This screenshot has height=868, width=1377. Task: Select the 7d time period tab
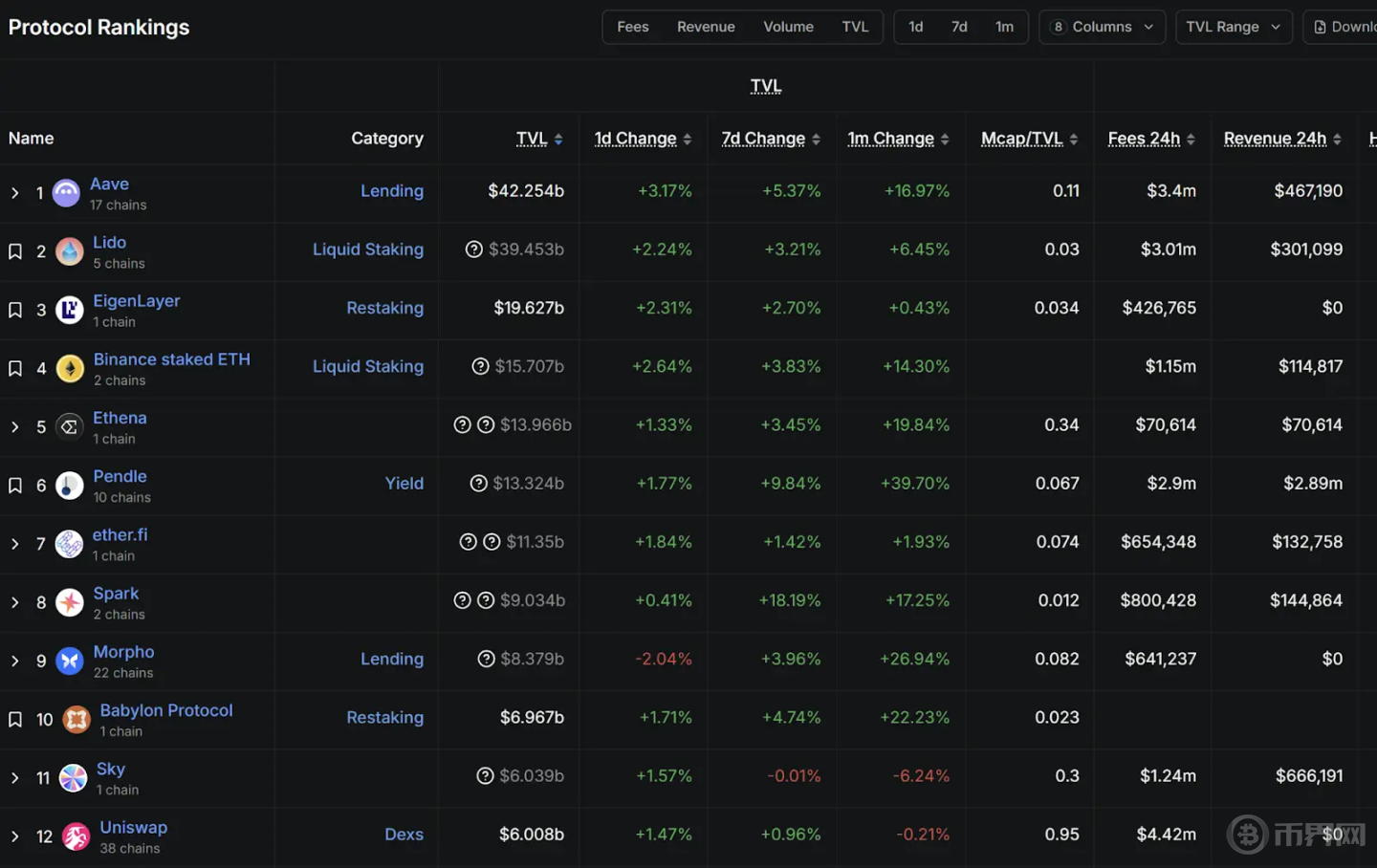pos(959,27)
